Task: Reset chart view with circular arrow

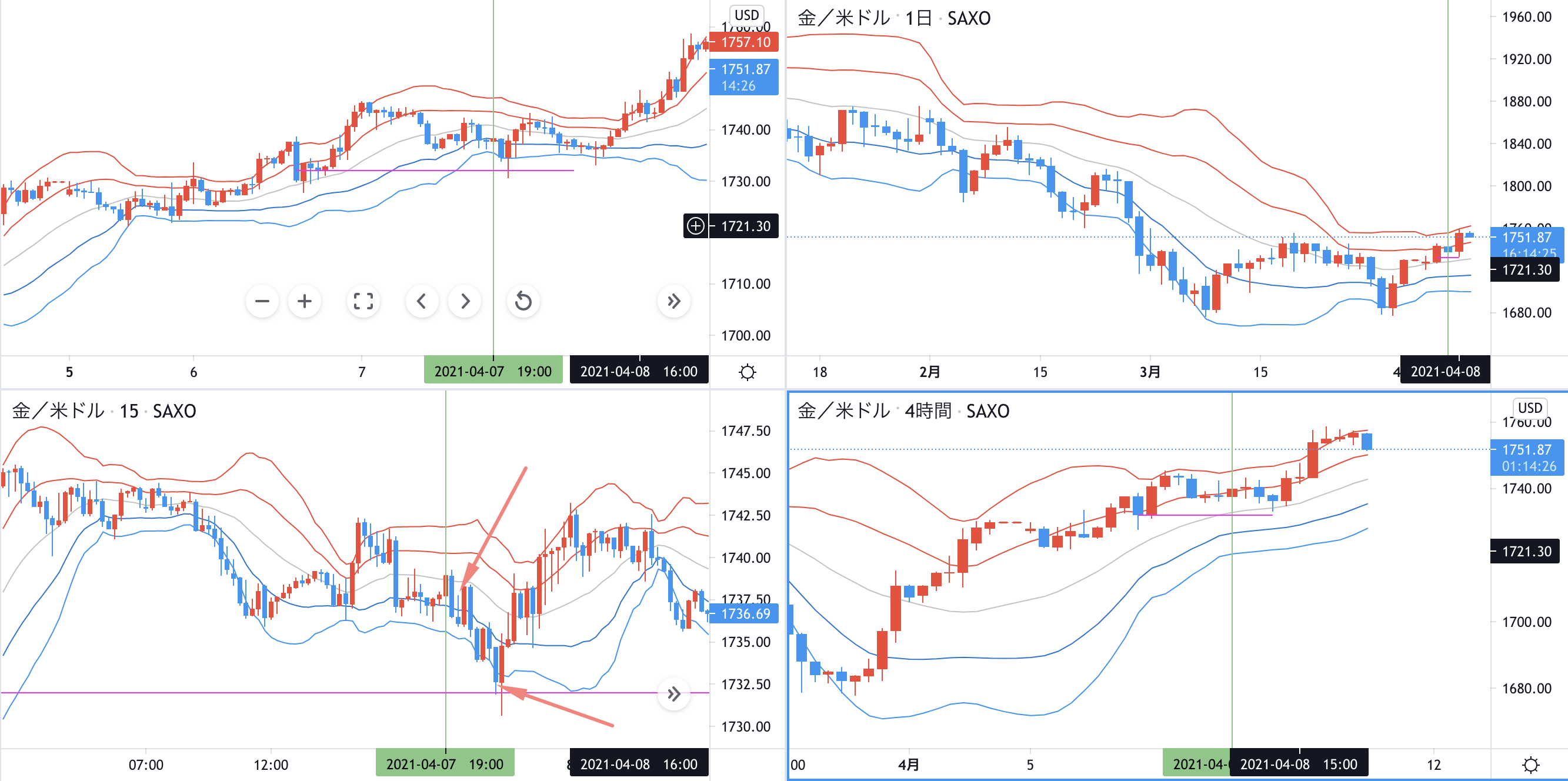Action: [523, 301]
